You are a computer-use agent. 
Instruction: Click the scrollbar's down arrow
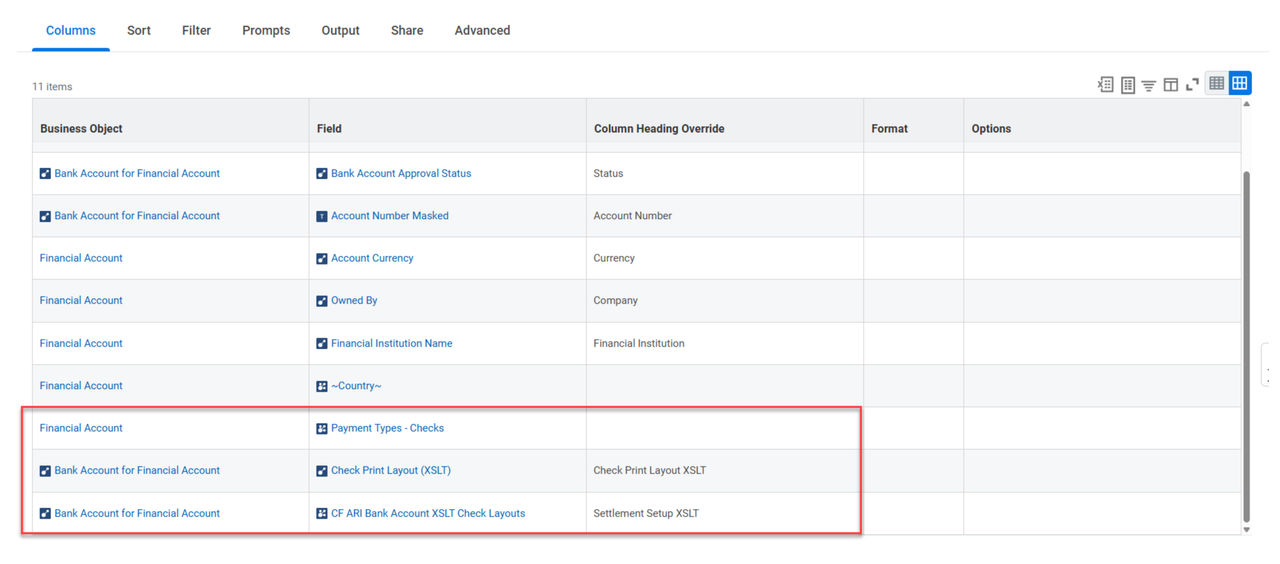(1246, 530)
